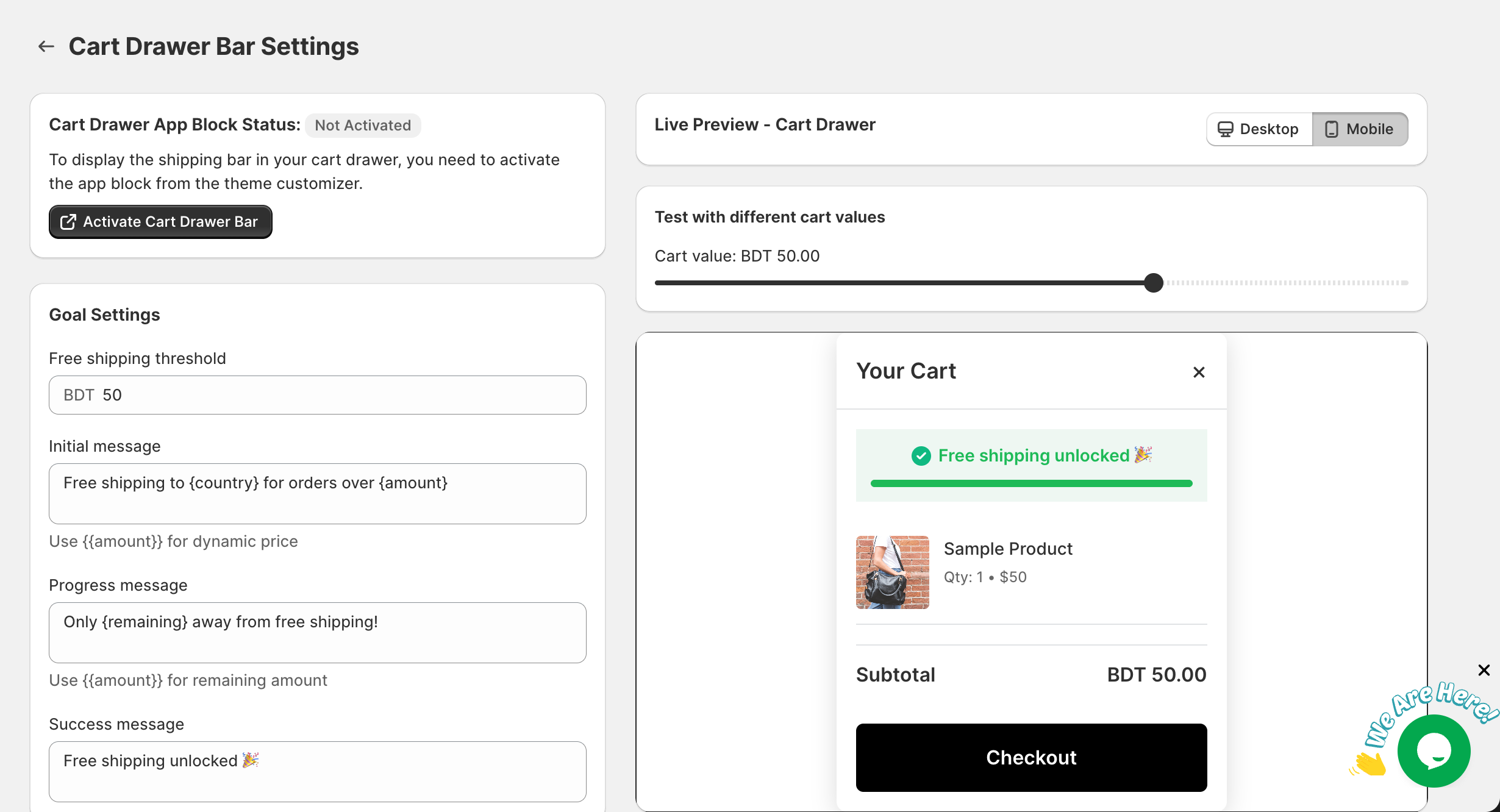The image size is (1500, 812).
Task: Focus the Progress message text box
Action: coord(318,633)
